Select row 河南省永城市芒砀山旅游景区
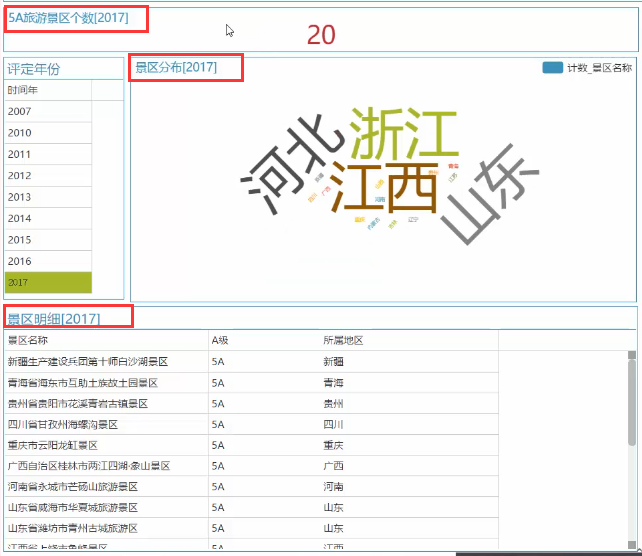642x556 pixels. pos(251,487)
